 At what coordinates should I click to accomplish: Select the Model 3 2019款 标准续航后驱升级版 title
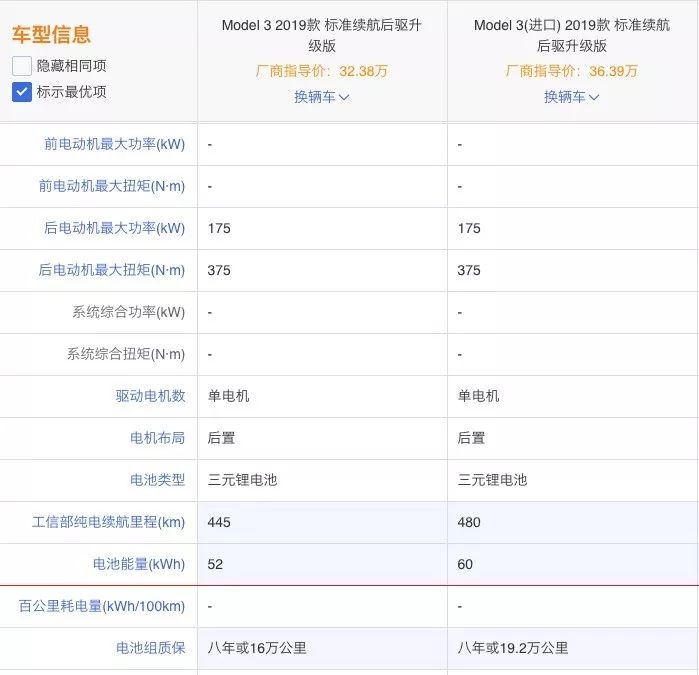[x=321, y=35]
